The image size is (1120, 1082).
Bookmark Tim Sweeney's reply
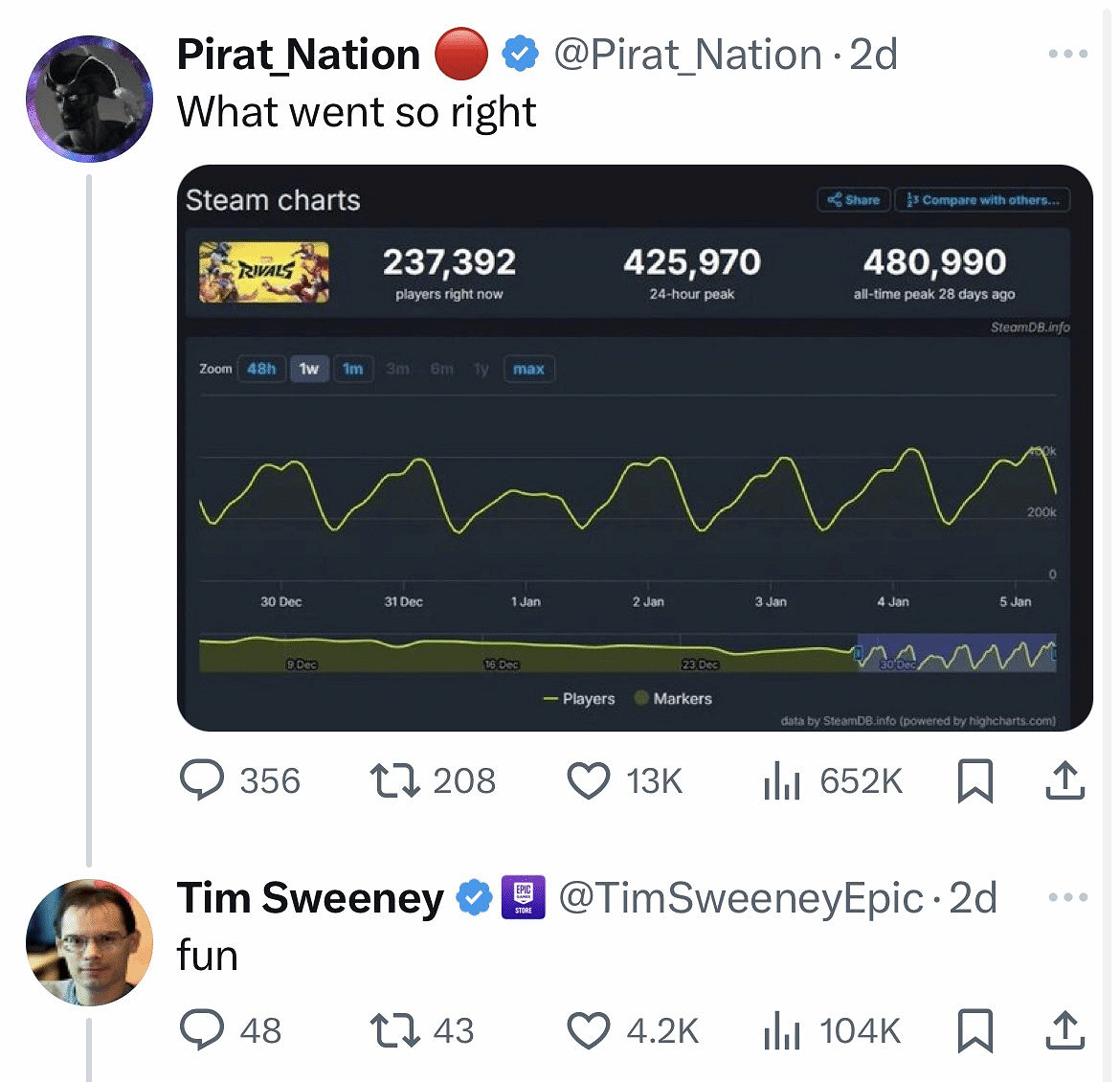pyautogui.click(x=974, y=1030)
